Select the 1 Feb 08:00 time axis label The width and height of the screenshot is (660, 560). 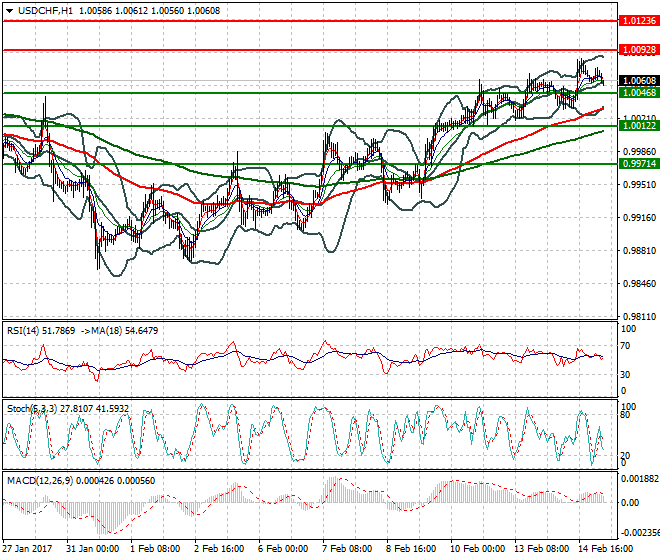coord(155,549)
